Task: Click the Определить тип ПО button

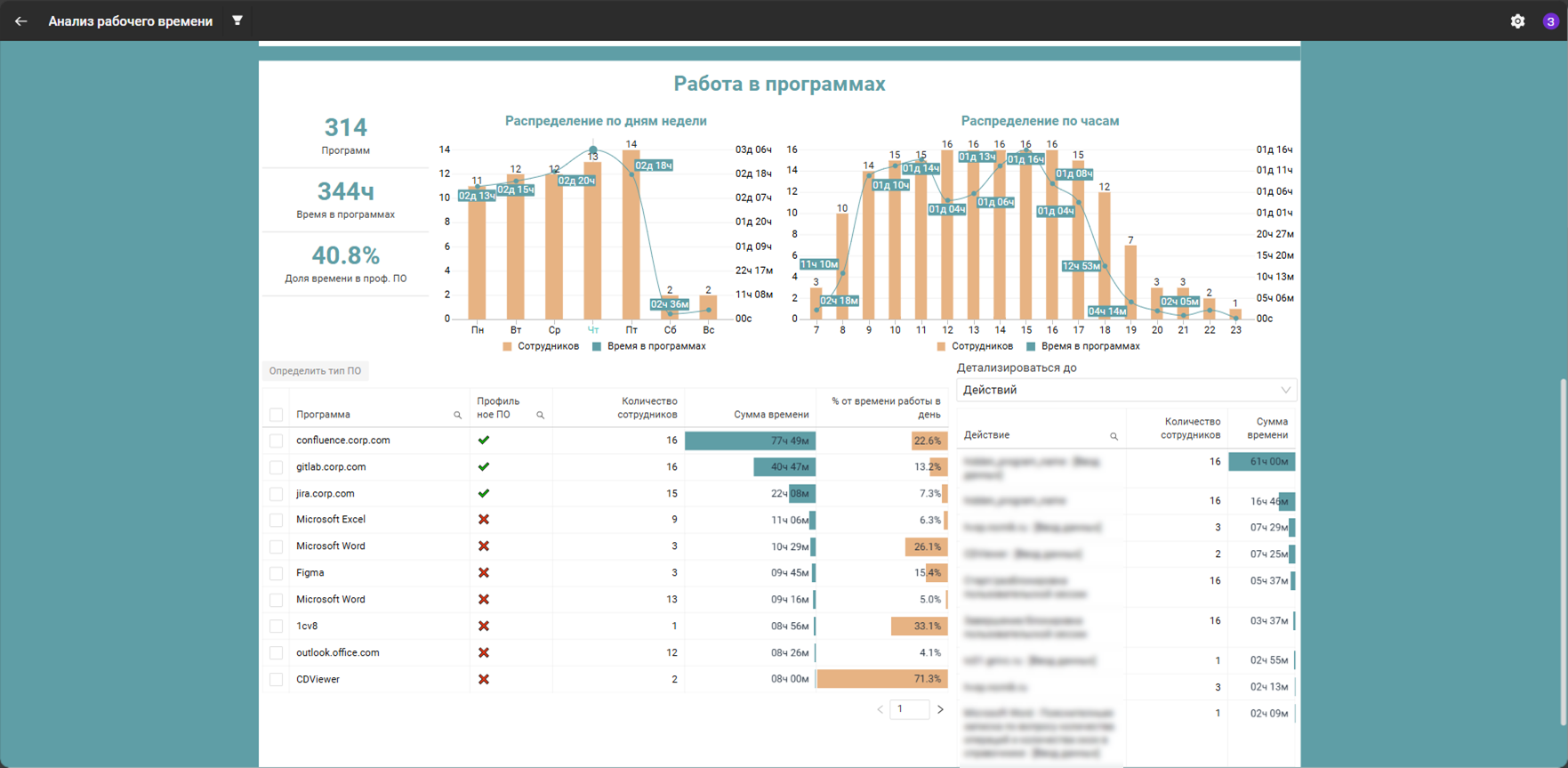Action: (x=315, y=371)
